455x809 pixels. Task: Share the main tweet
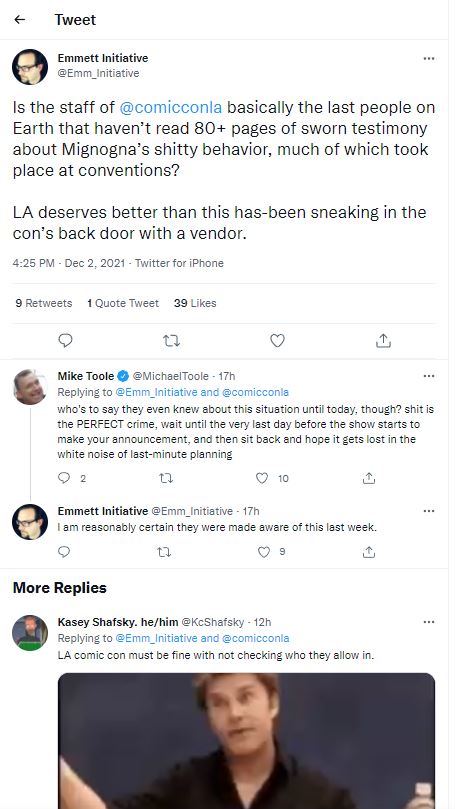[x=383, y=341]
